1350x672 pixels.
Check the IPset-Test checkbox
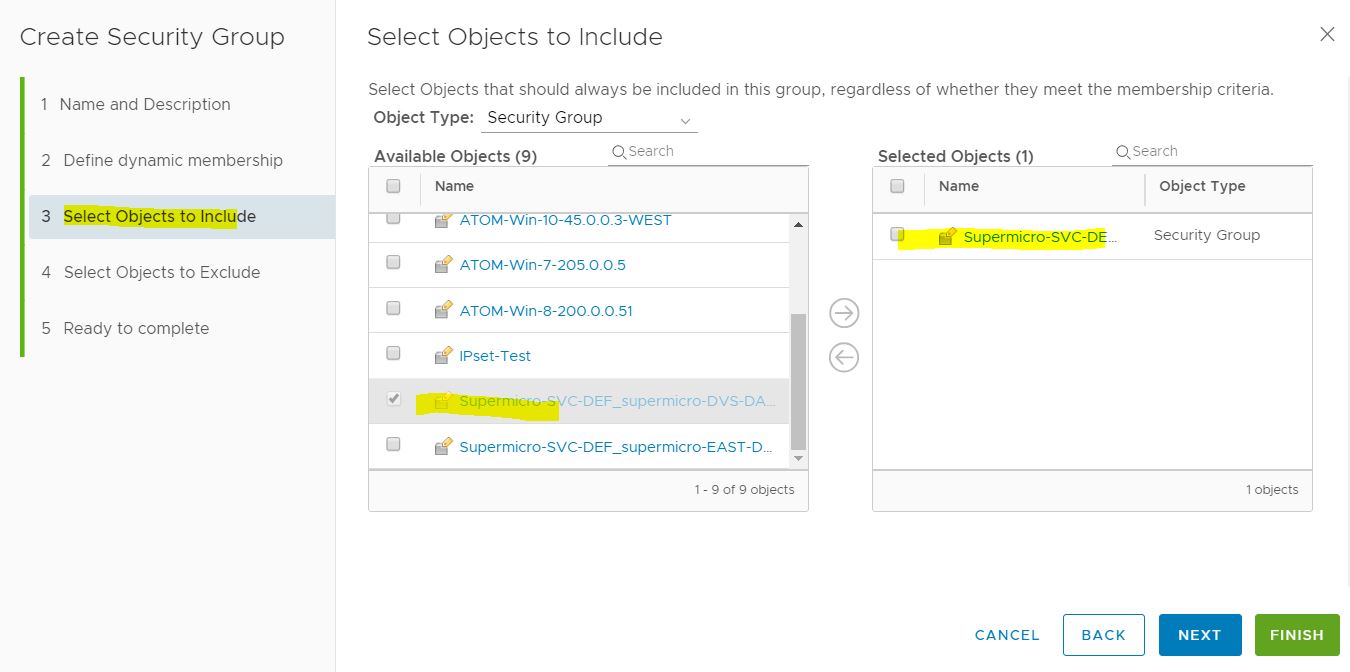(393, 353)
